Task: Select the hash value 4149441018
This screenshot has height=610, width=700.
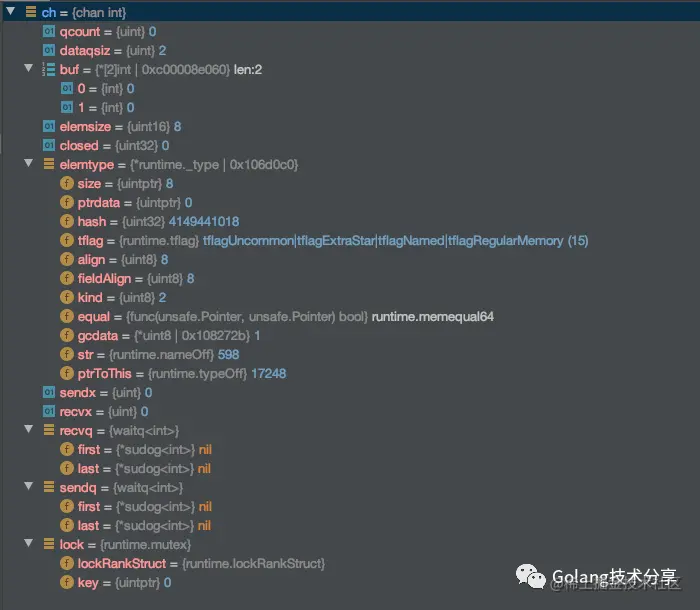Action: tap(204, 221)
